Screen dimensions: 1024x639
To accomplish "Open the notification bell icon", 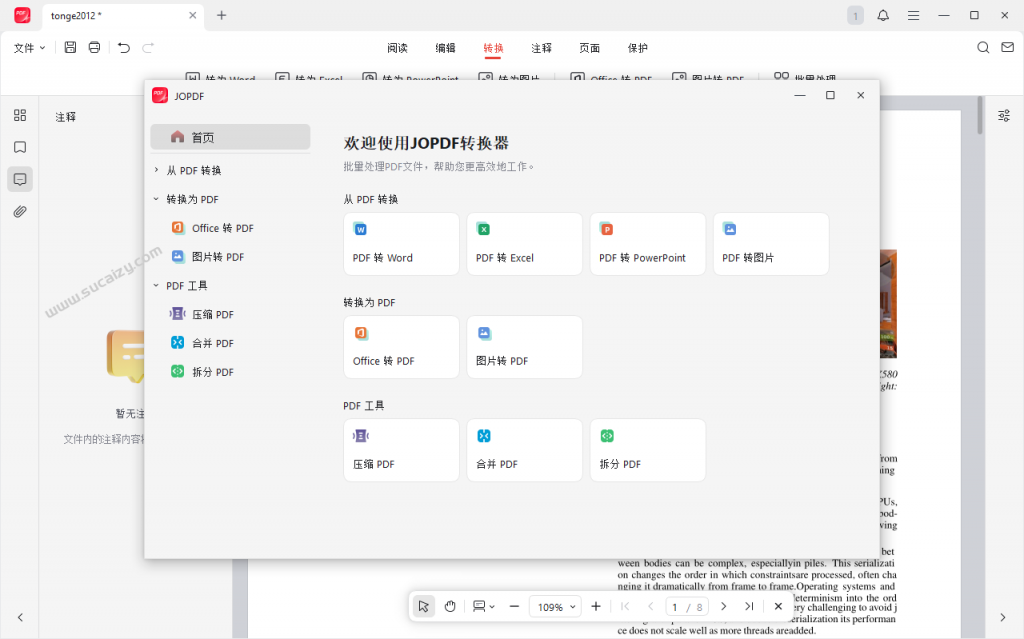I will [883, 15].
